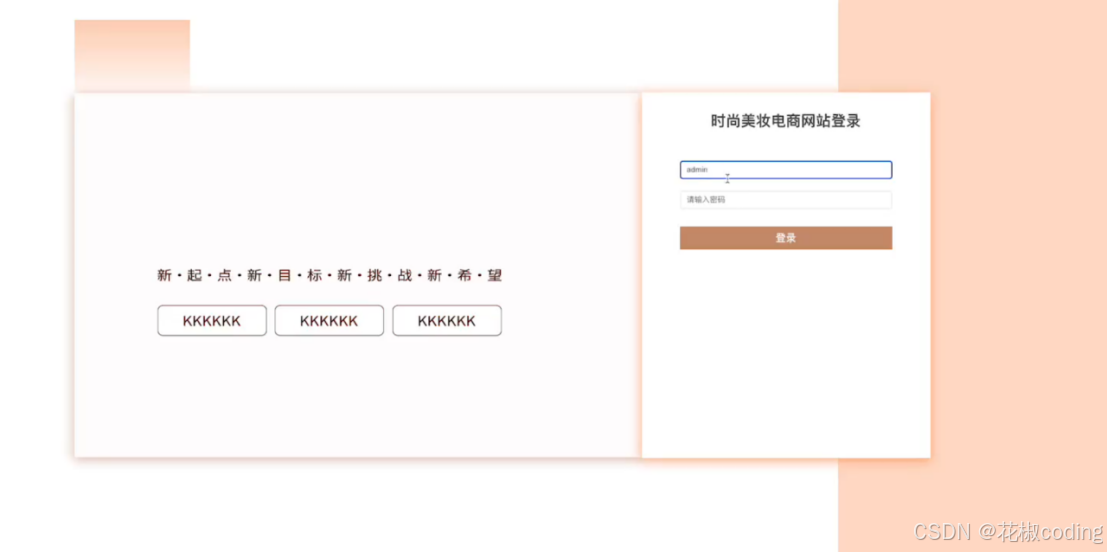1107x552 pixels.
Task: Select the last KKKKKK button
Action: tap(447, 320)
